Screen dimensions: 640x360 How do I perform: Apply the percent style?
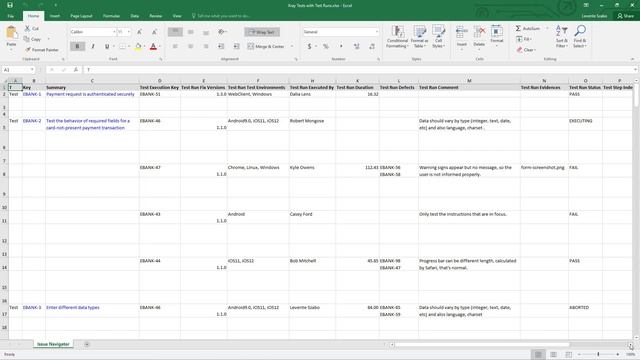[x=326, y=47]
